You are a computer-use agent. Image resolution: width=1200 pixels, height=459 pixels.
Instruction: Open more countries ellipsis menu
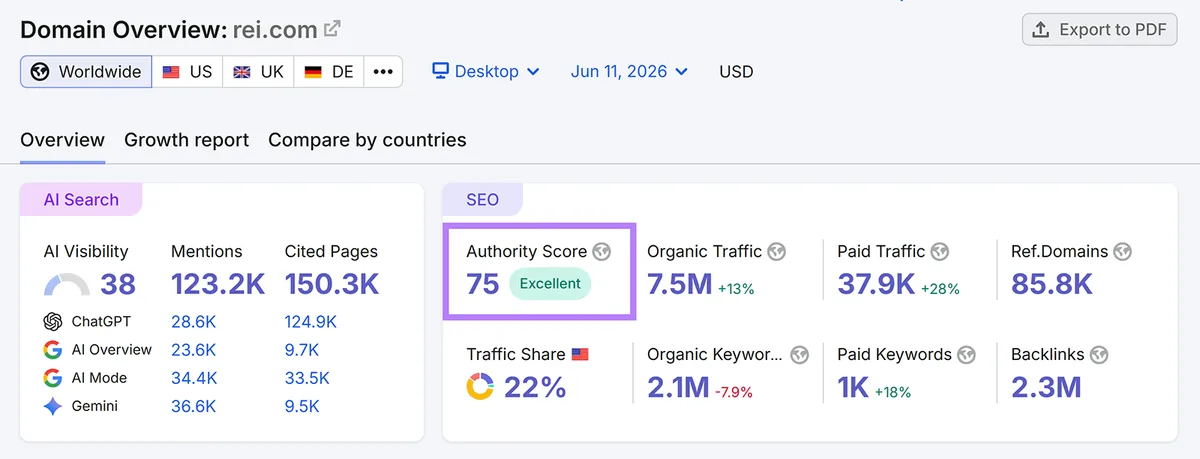[383, 72]
